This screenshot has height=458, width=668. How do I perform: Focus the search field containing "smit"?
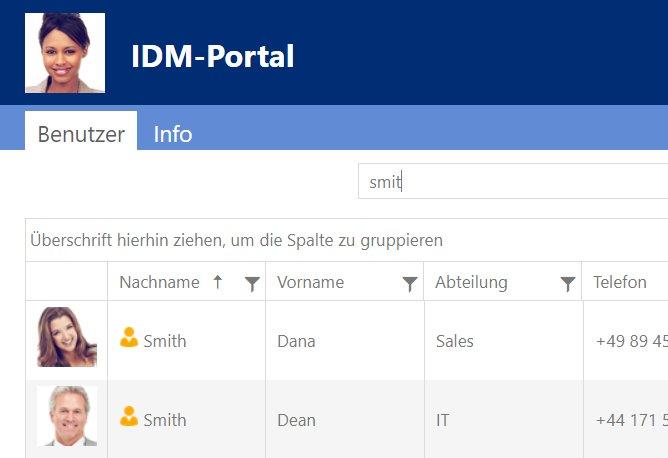pos(510,182)
